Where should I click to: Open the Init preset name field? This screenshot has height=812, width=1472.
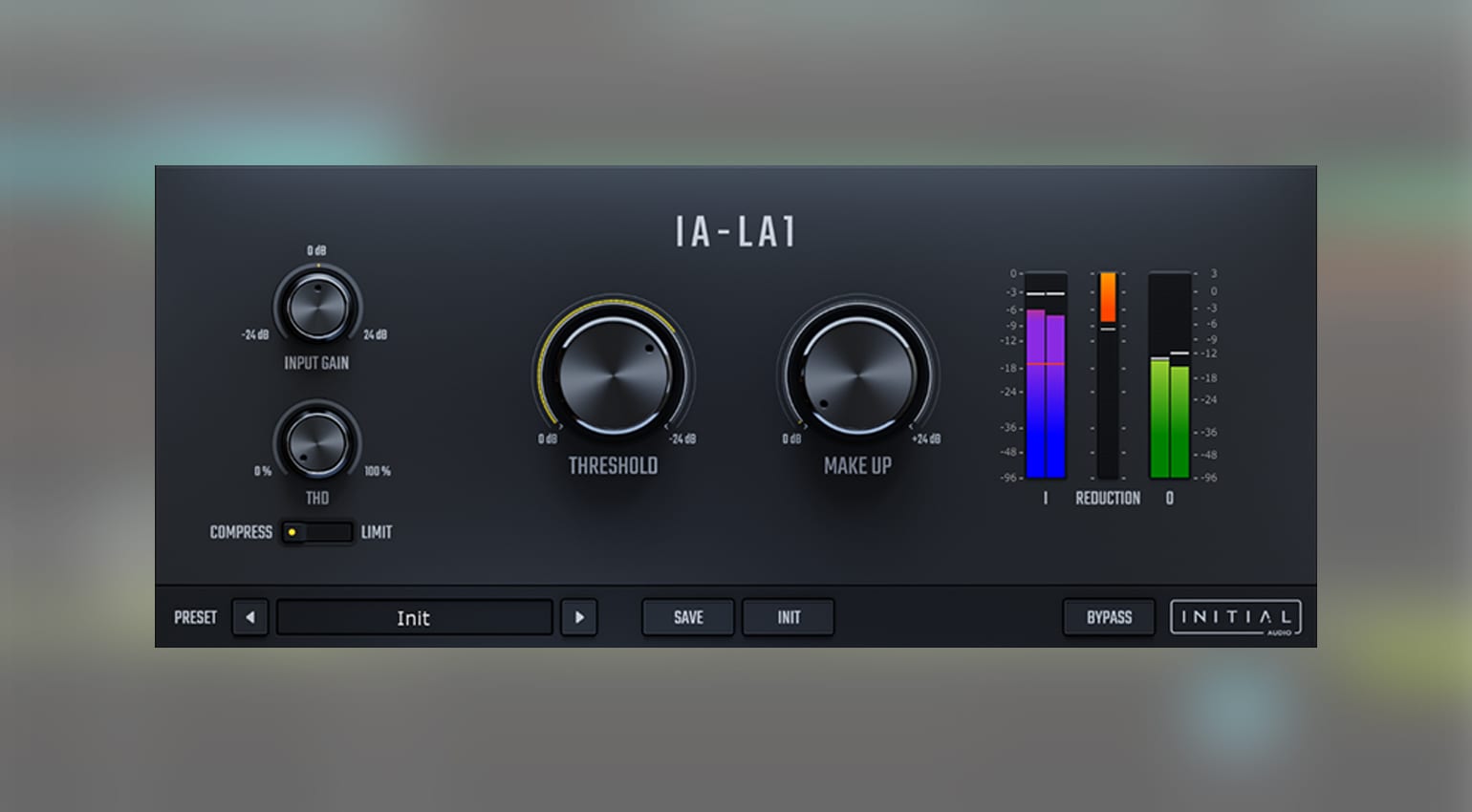pos(415,617)
